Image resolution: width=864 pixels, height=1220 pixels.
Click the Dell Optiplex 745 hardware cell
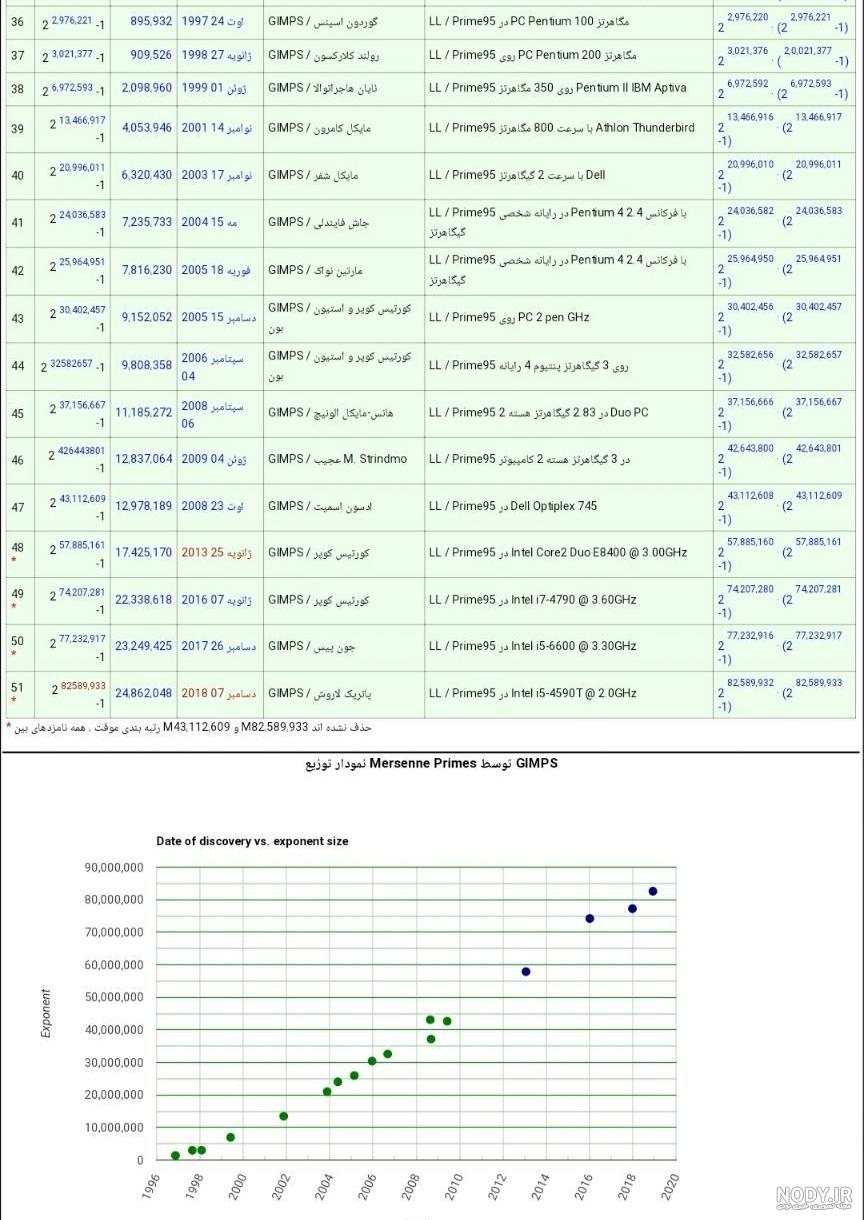568,506
